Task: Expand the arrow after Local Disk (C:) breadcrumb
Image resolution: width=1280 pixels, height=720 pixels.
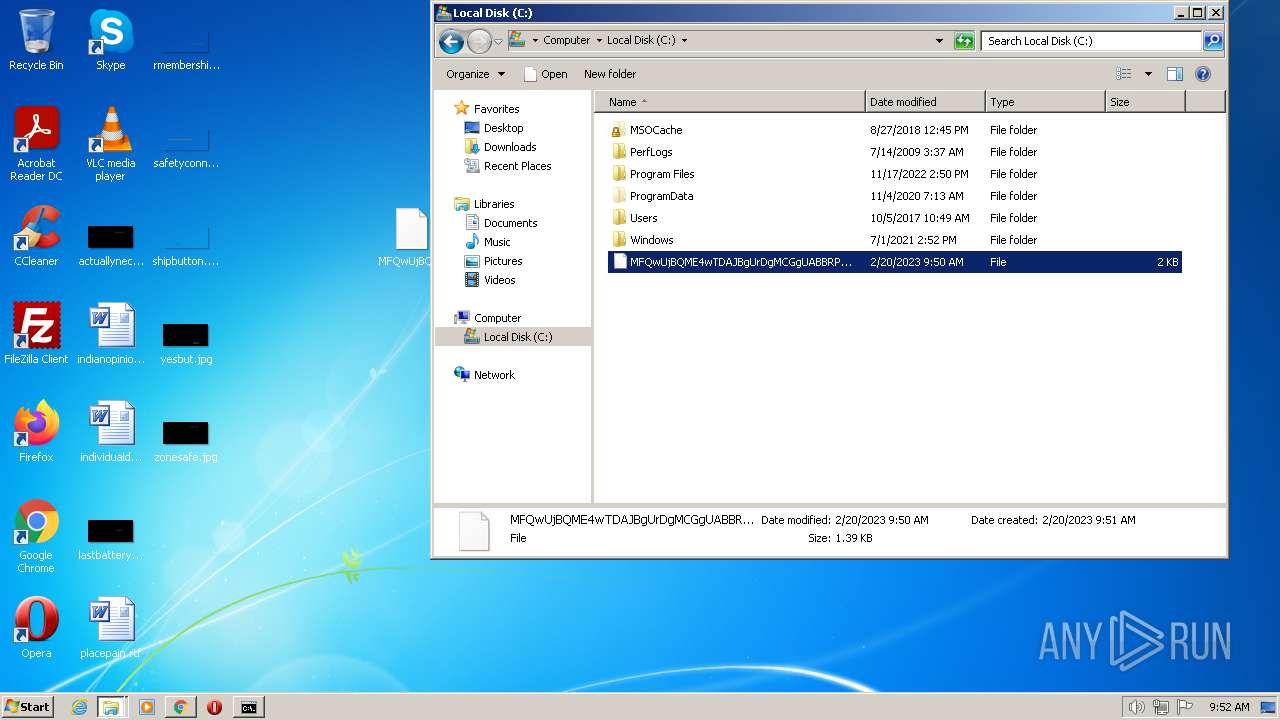Action: point(684,41)
